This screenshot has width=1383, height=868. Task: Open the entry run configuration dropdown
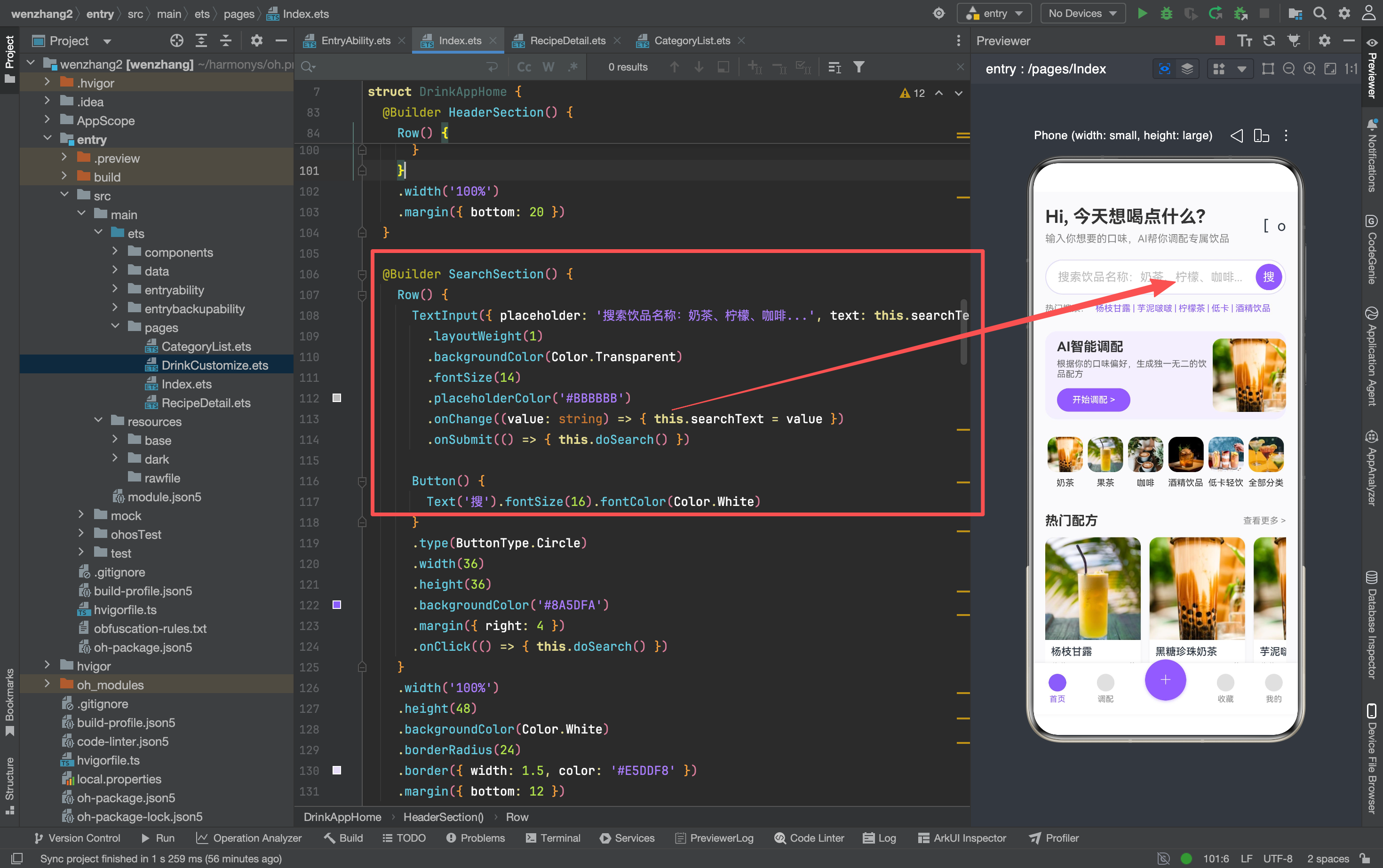click(995, 13)
